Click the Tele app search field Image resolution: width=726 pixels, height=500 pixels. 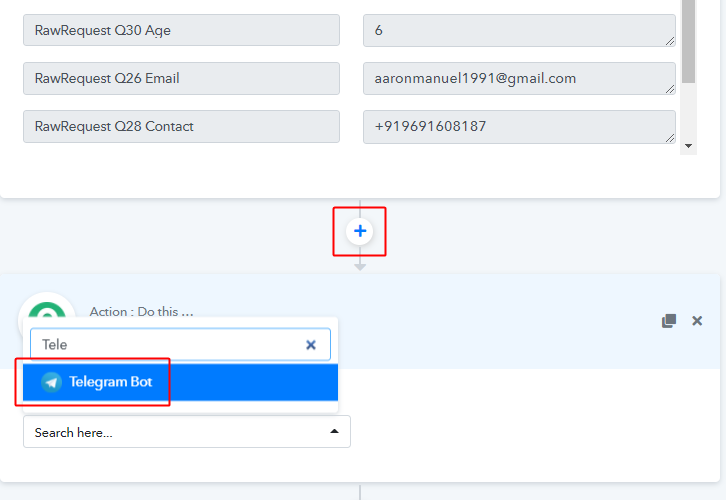[x=180, y=344]
